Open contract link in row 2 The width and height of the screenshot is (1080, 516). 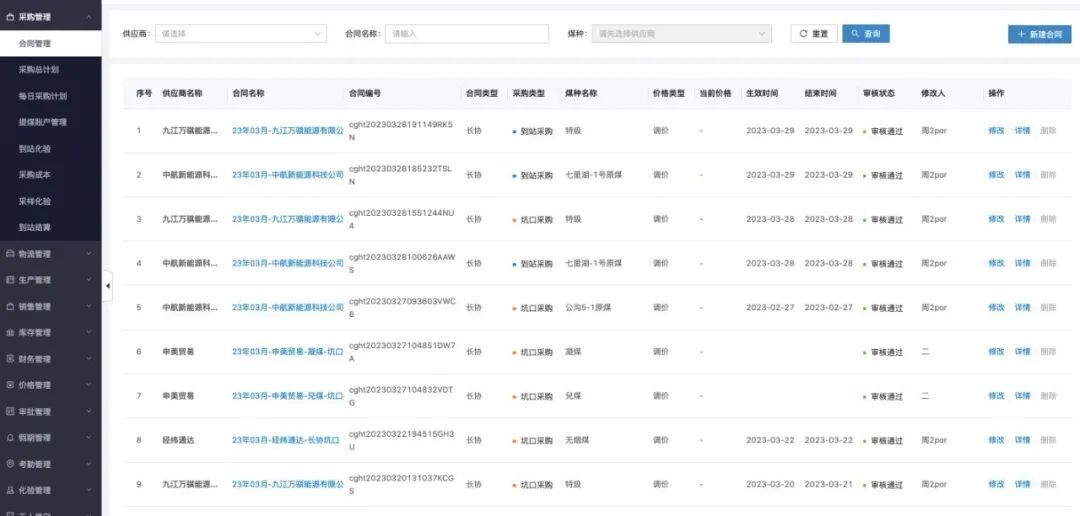tap(287, 175)
